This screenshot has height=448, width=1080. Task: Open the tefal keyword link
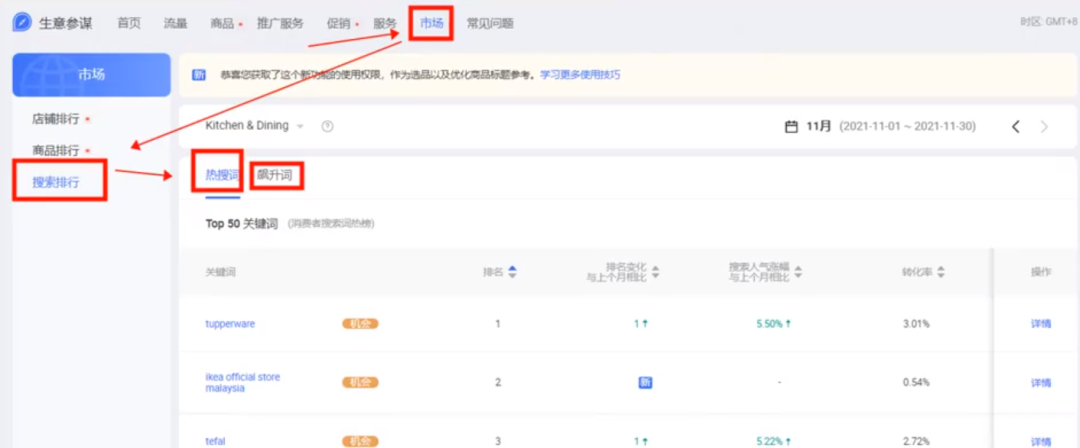coord(215,441)
